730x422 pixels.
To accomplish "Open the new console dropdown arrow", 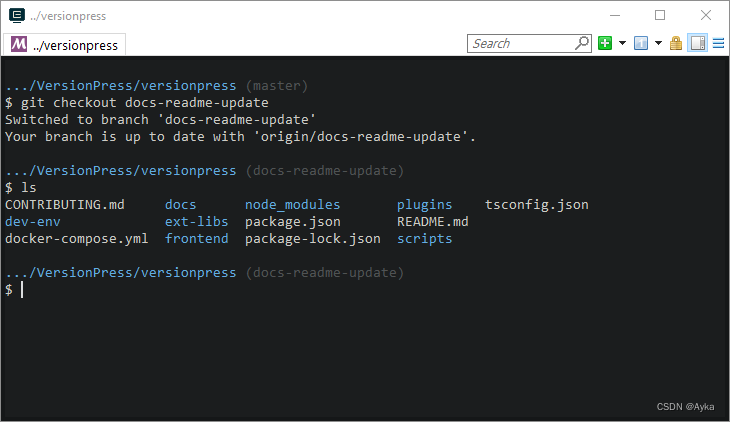I will coord(622,43).
